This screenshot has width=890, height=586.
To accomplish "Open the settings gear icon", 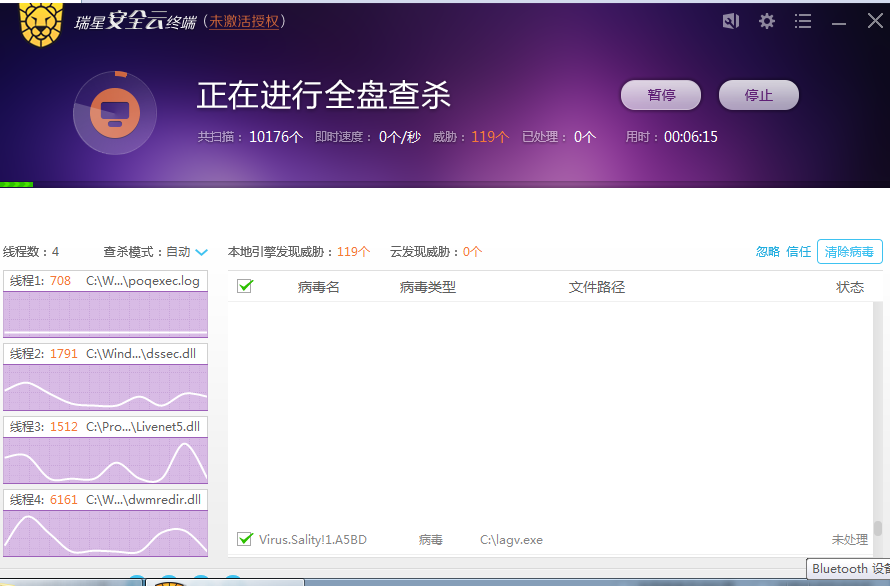I will 766,22.
